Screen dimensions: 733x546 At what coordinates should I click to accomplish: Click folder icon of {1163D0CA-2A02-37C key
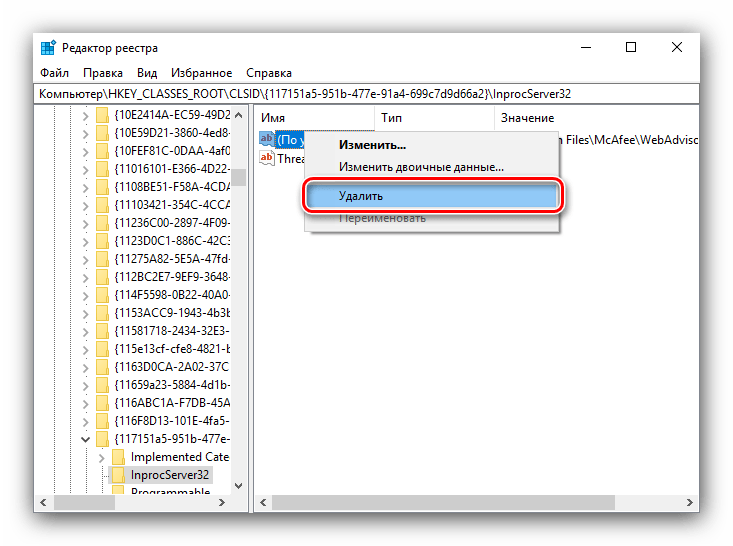(x=102, y=367)
